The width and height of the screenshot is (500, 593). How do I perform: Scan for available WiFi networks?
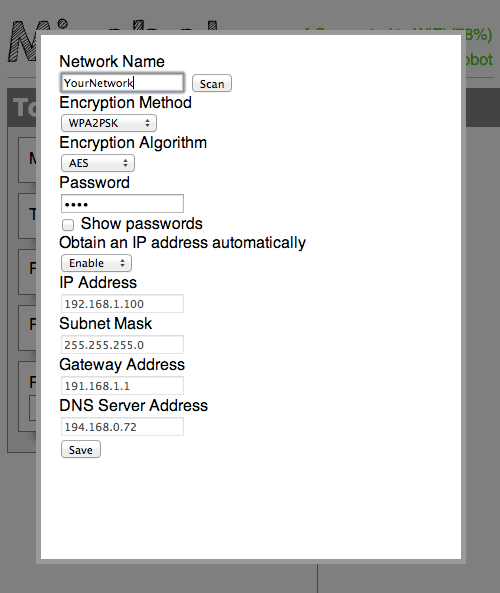[212, 84]
